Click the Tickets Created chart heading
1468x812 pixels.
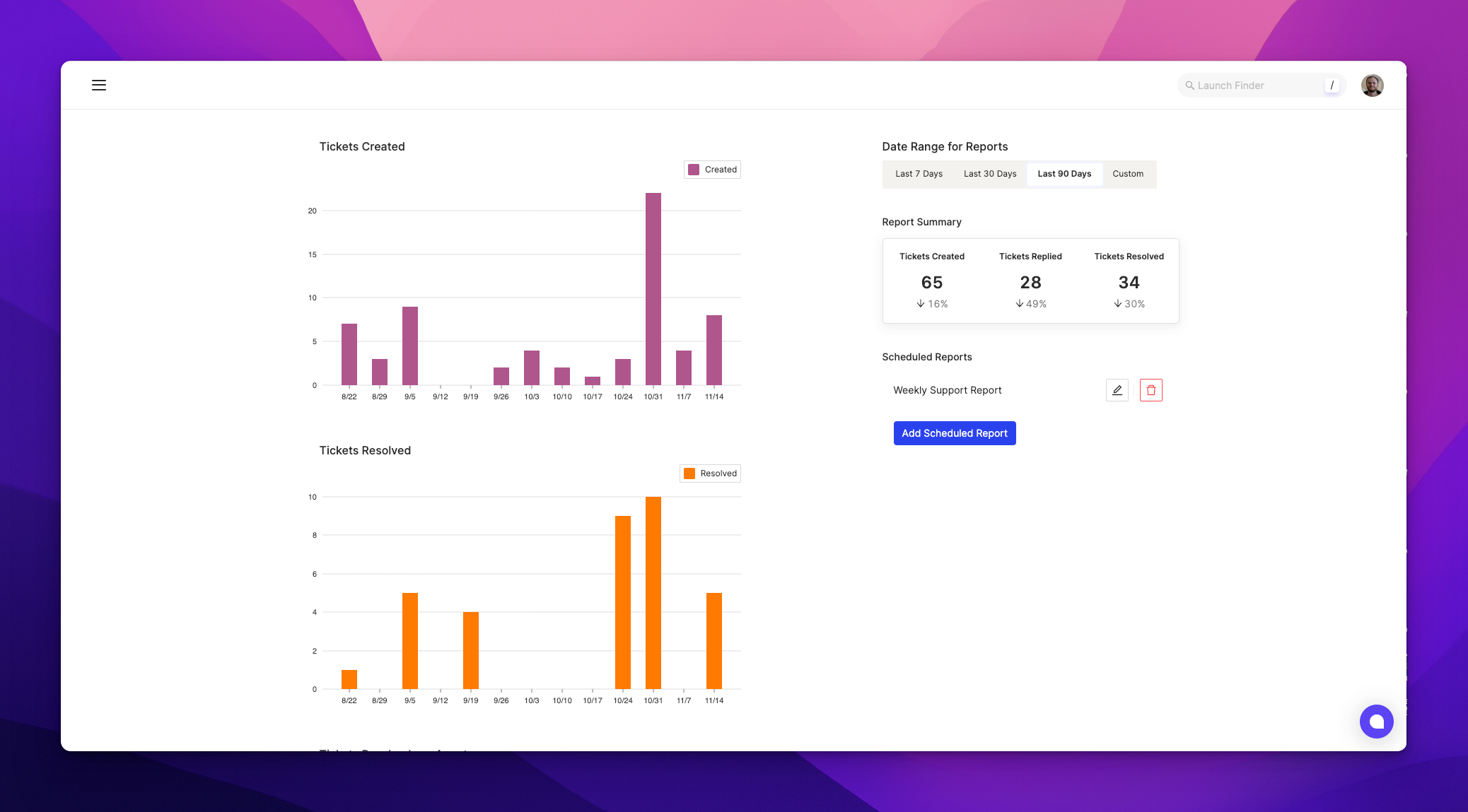361,146
